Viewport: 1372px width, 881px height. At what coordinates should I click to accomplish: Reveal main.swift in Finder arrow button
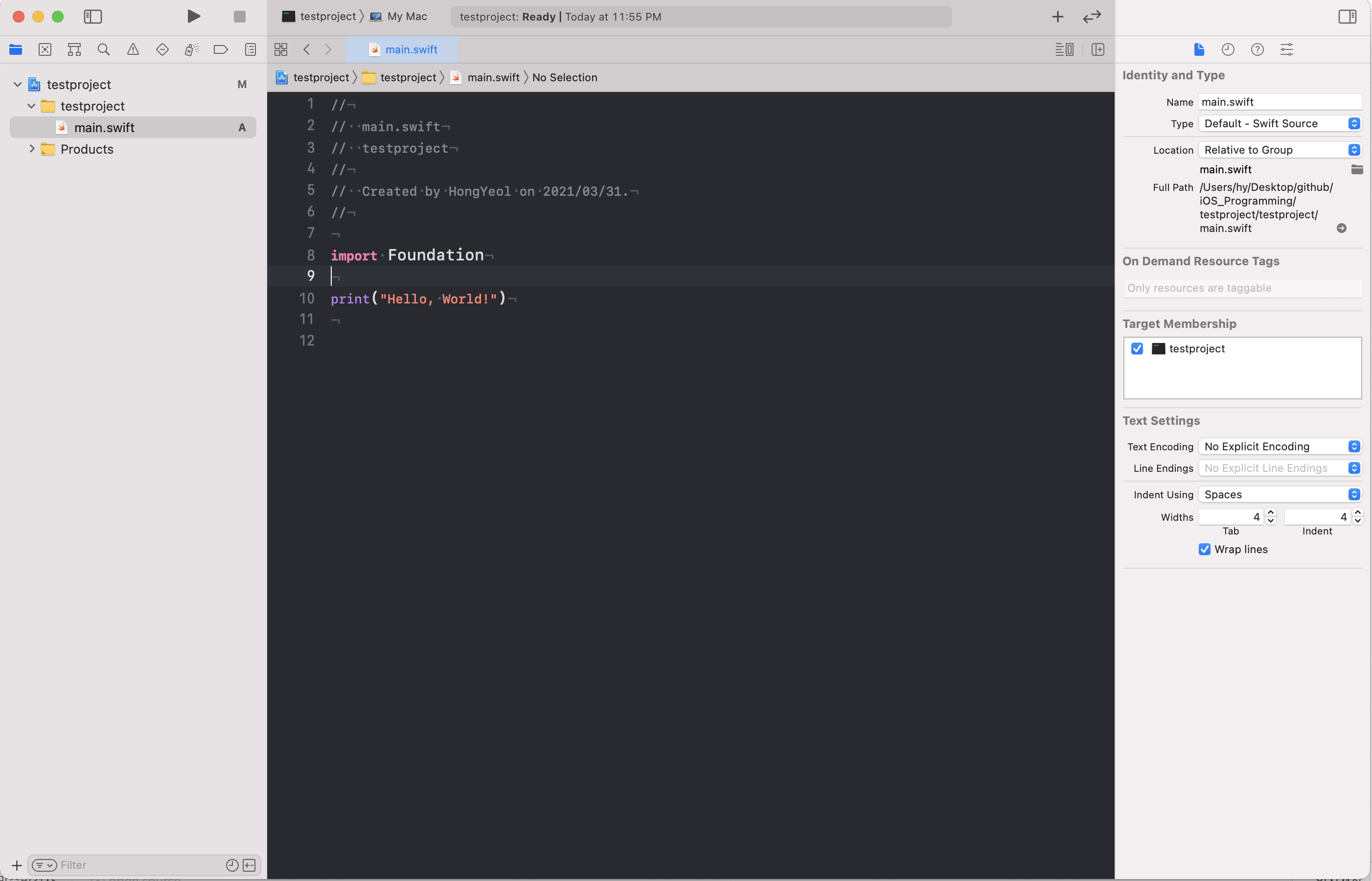(x=1341, y=228)
